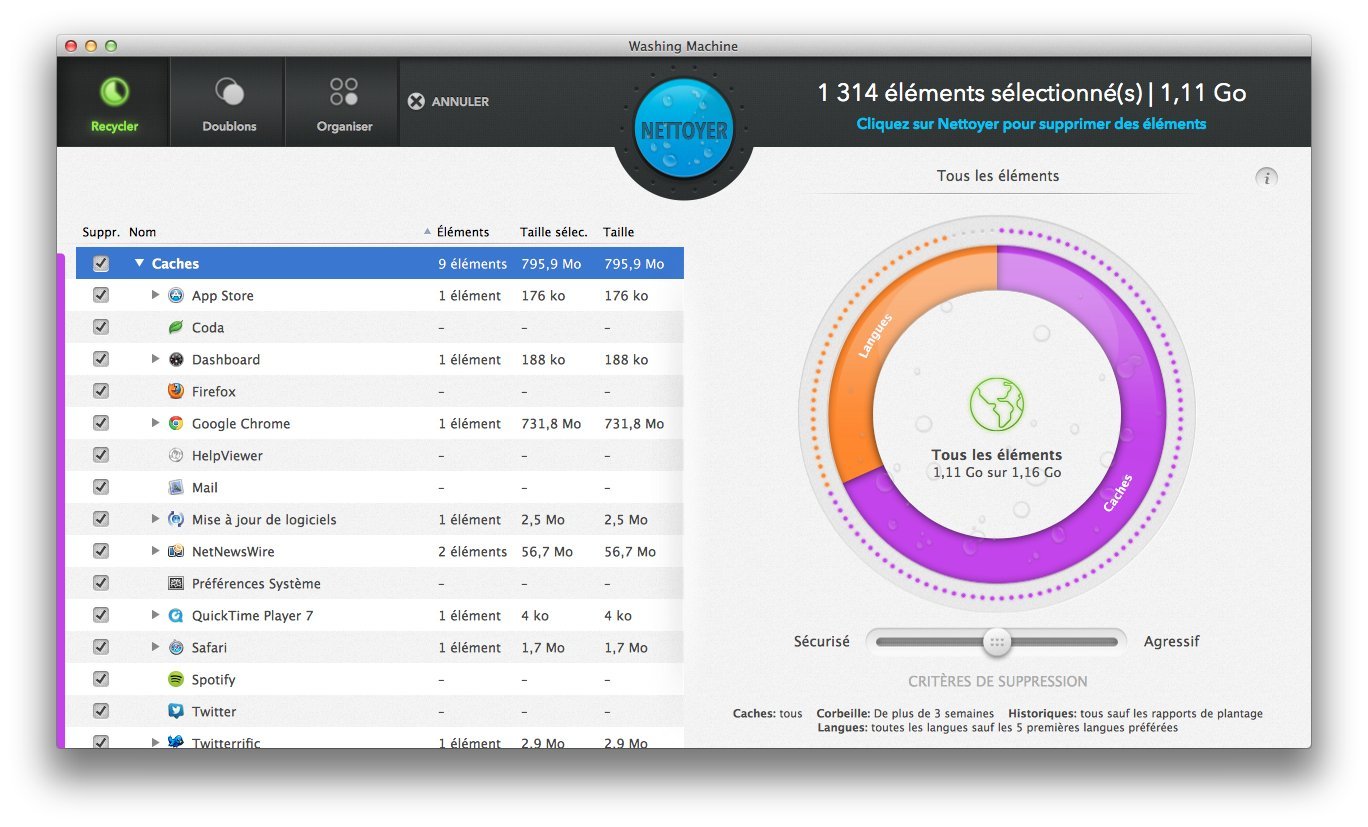Click the Coda leaf icon
1368x827 pixels.
tap(176, 327)
